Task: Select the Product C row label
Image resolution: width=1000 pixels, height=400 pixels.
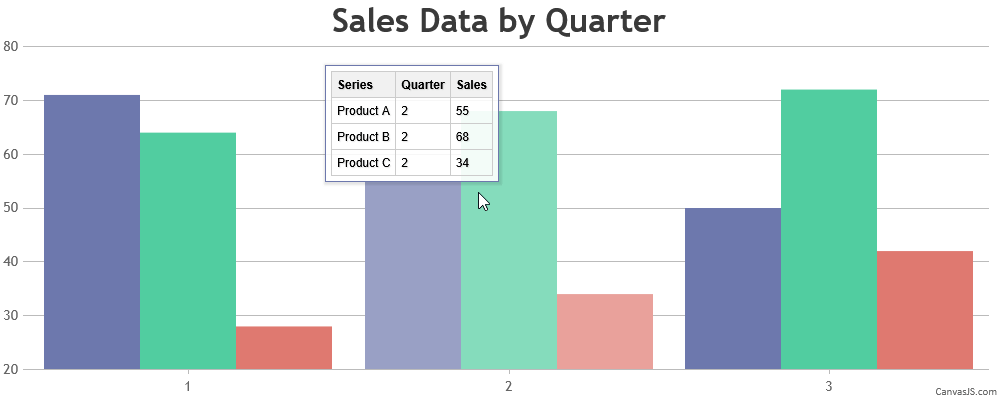Action: (363, 163)
